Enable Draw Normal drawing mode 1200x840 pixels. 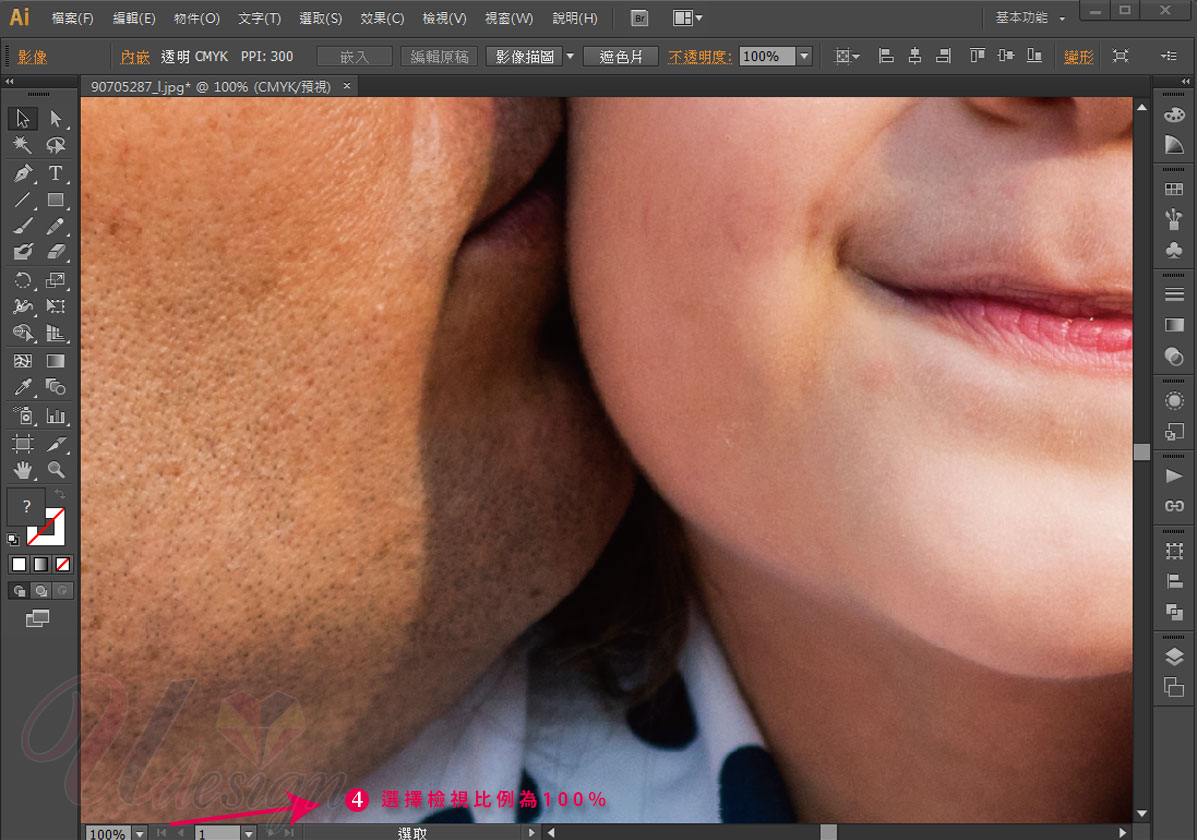(18, 591)
